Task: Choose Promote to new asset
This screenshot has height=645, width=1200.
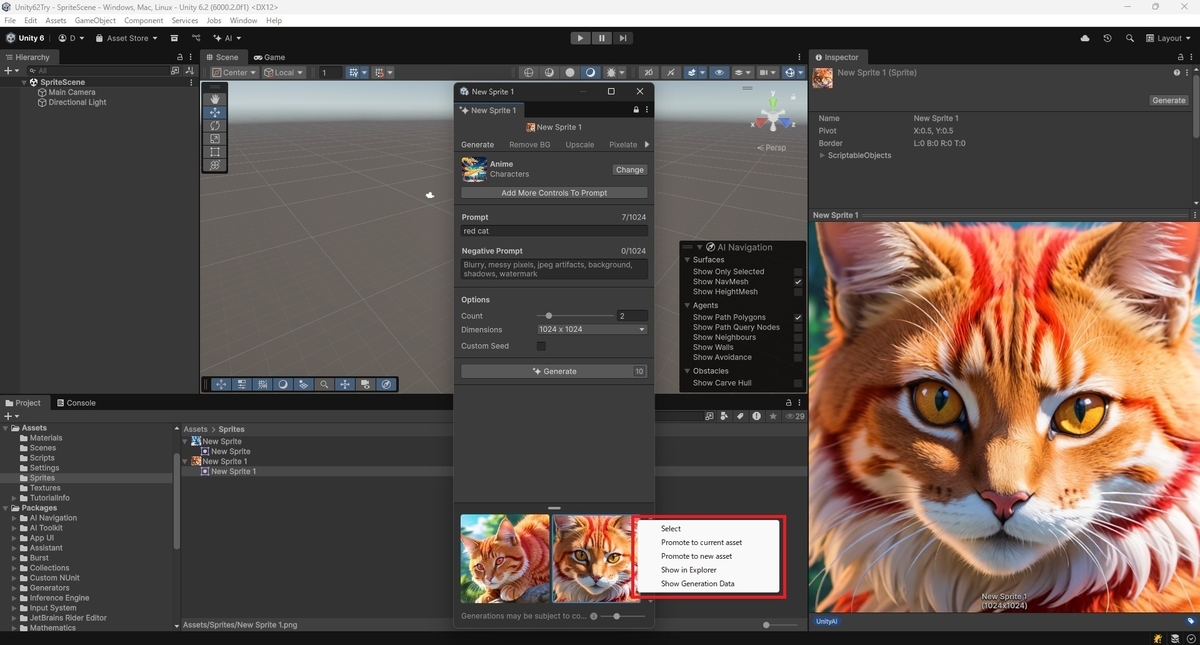Action: coord(696,556)
